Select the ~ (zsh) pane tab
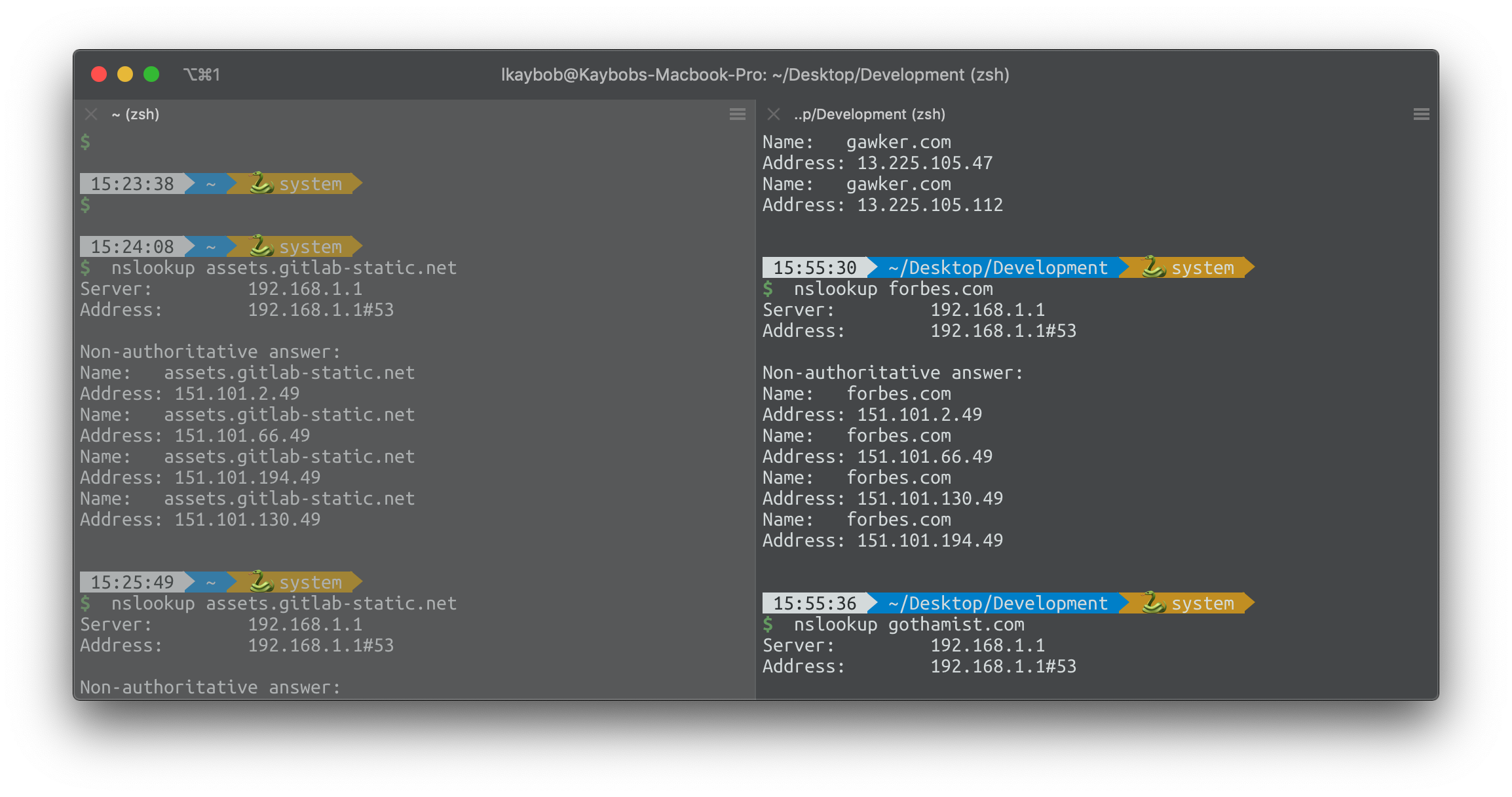Screen dimensions: 1512x797 click(x=134, y=114)
